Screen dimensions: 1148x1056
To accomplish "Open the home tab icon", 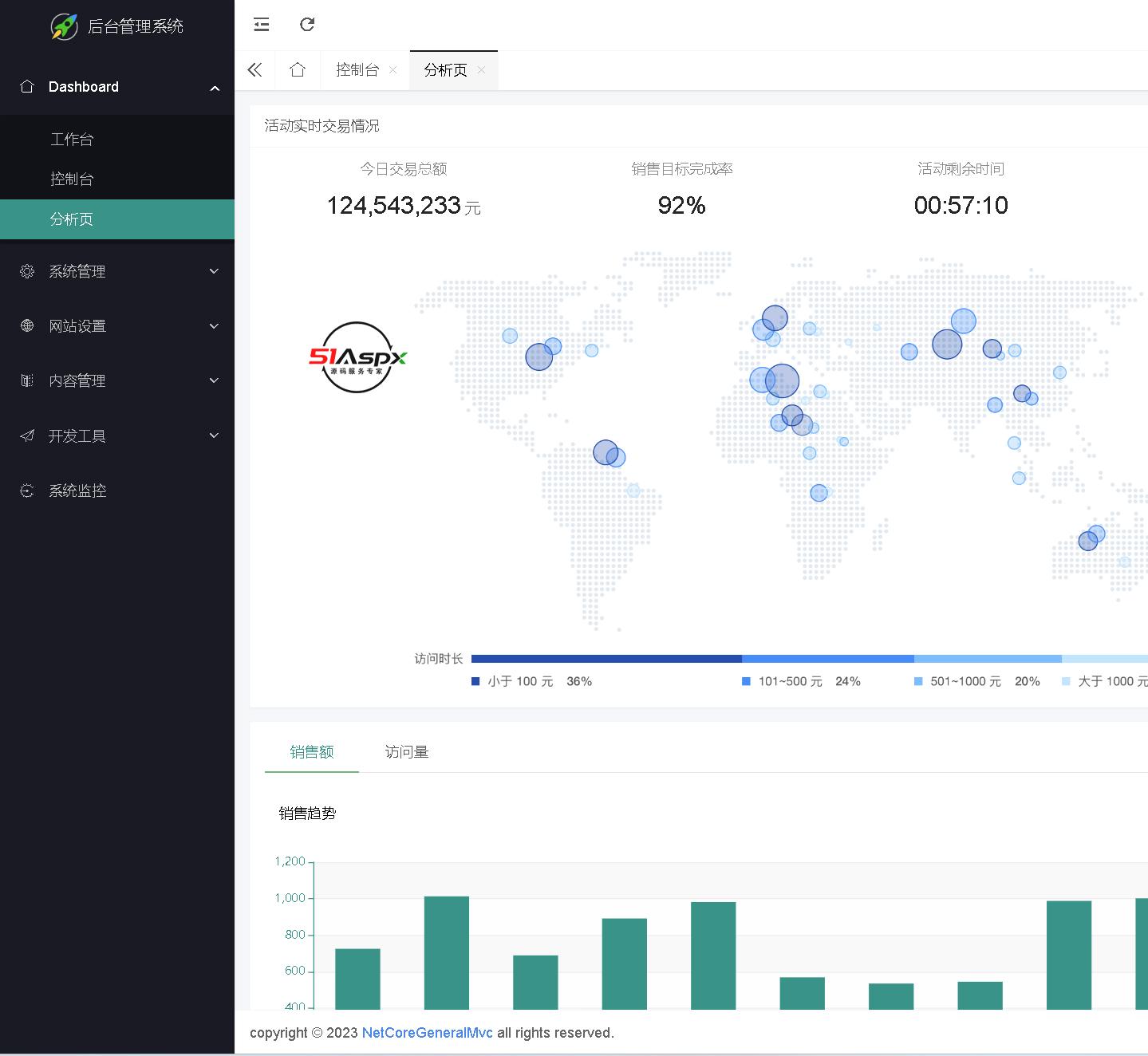I will [298, 70].
